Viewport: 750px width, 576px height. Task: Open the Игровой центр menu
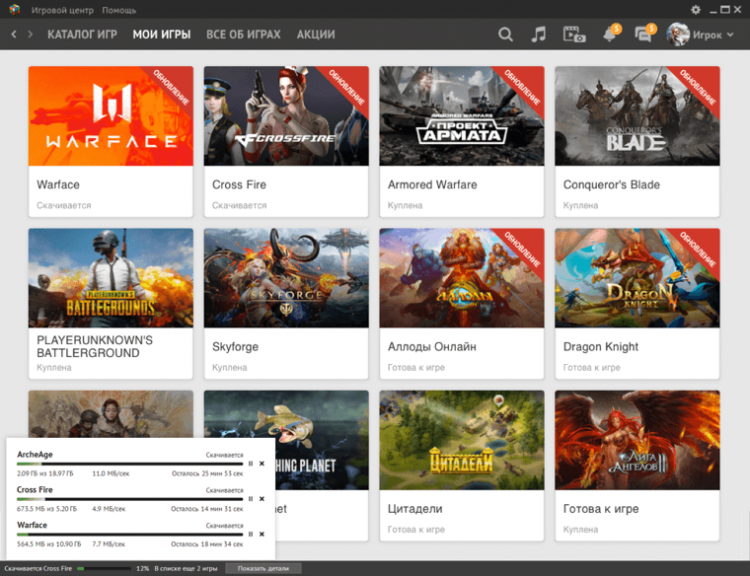(64, 9)
